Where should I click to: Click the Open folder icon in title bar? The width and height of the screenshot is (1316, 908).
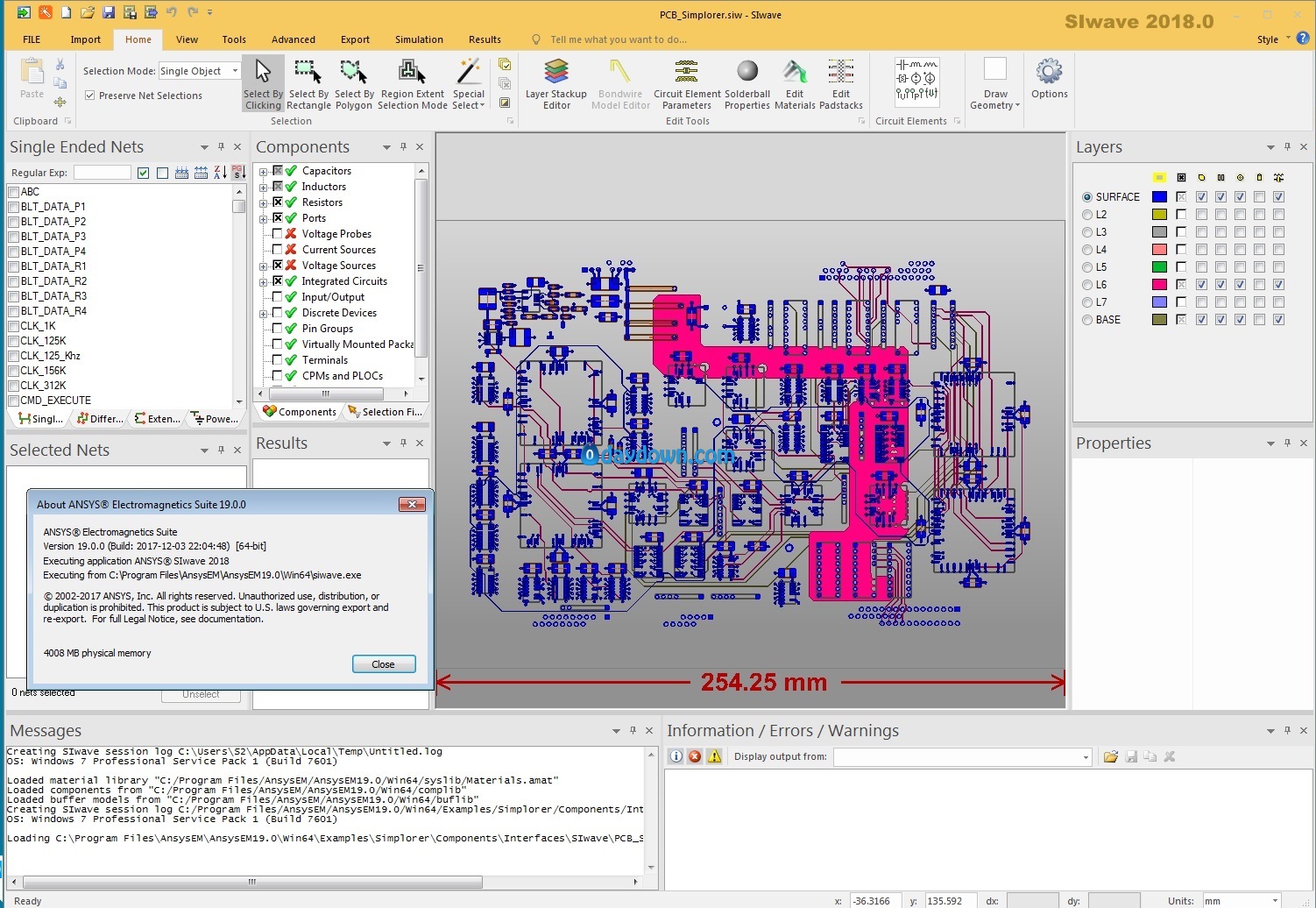click(x=88, y=12)
